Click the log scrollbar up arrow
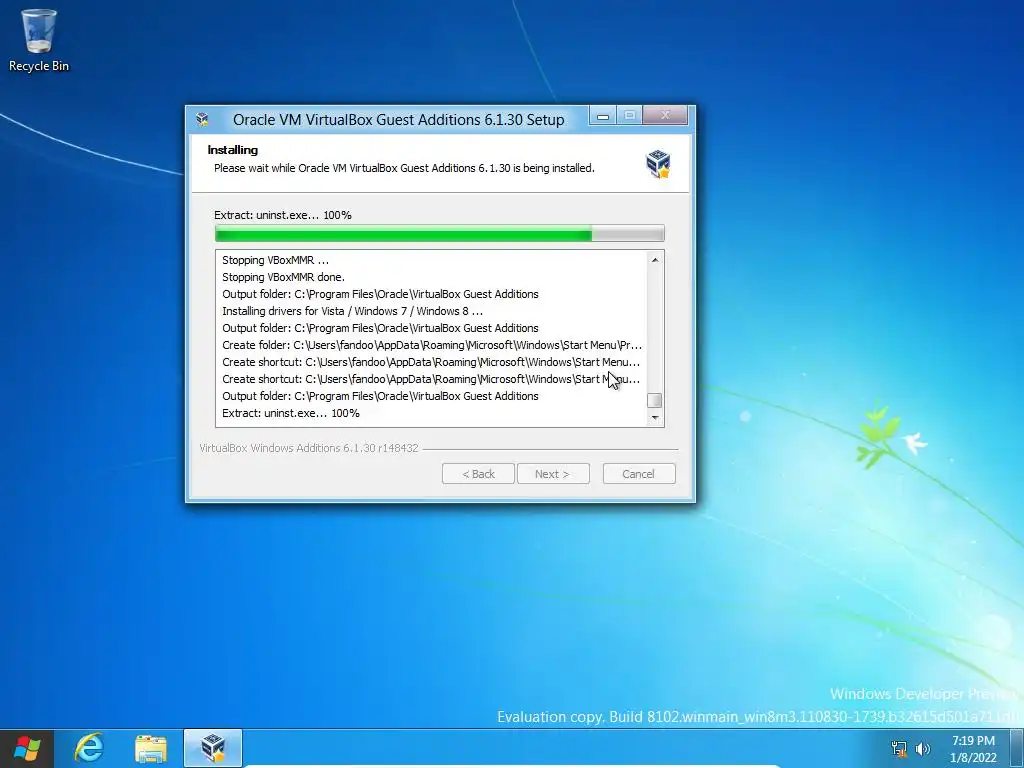 [654, 260]
